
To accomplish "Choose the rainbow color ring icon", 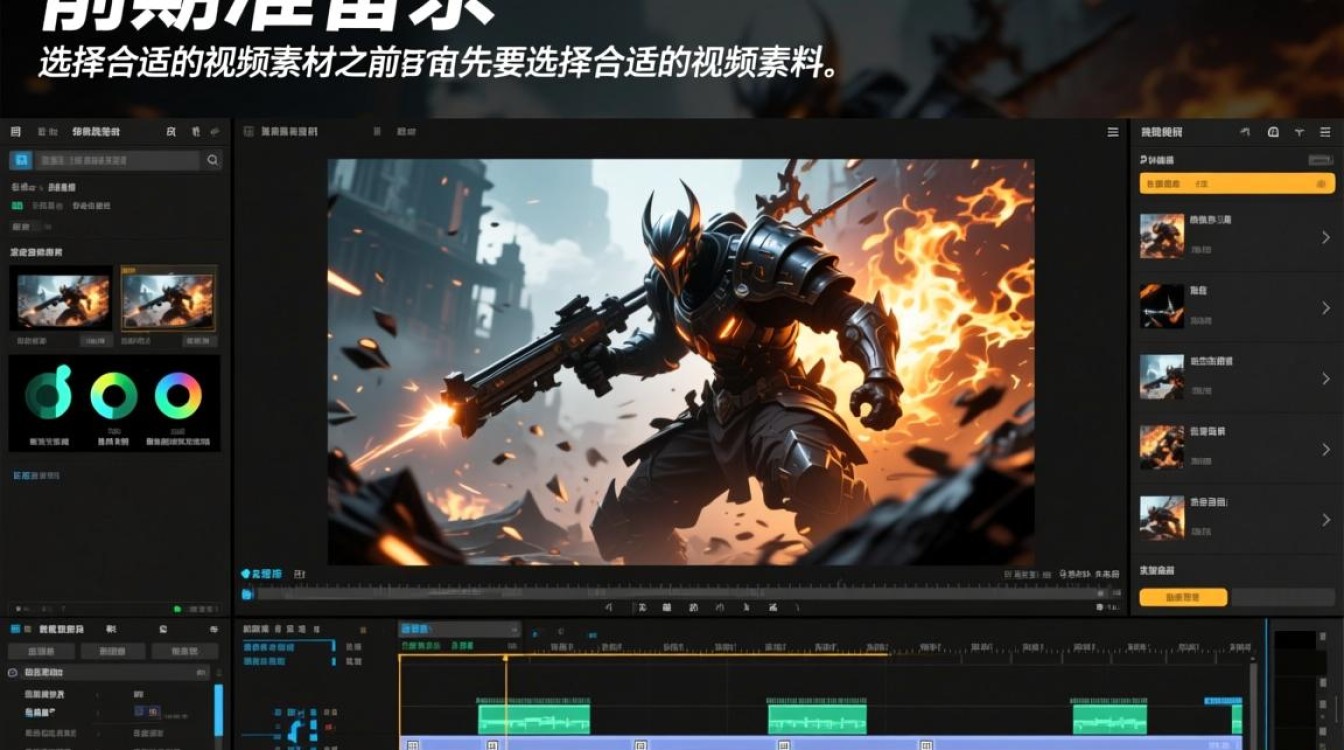I will [178, 396].
